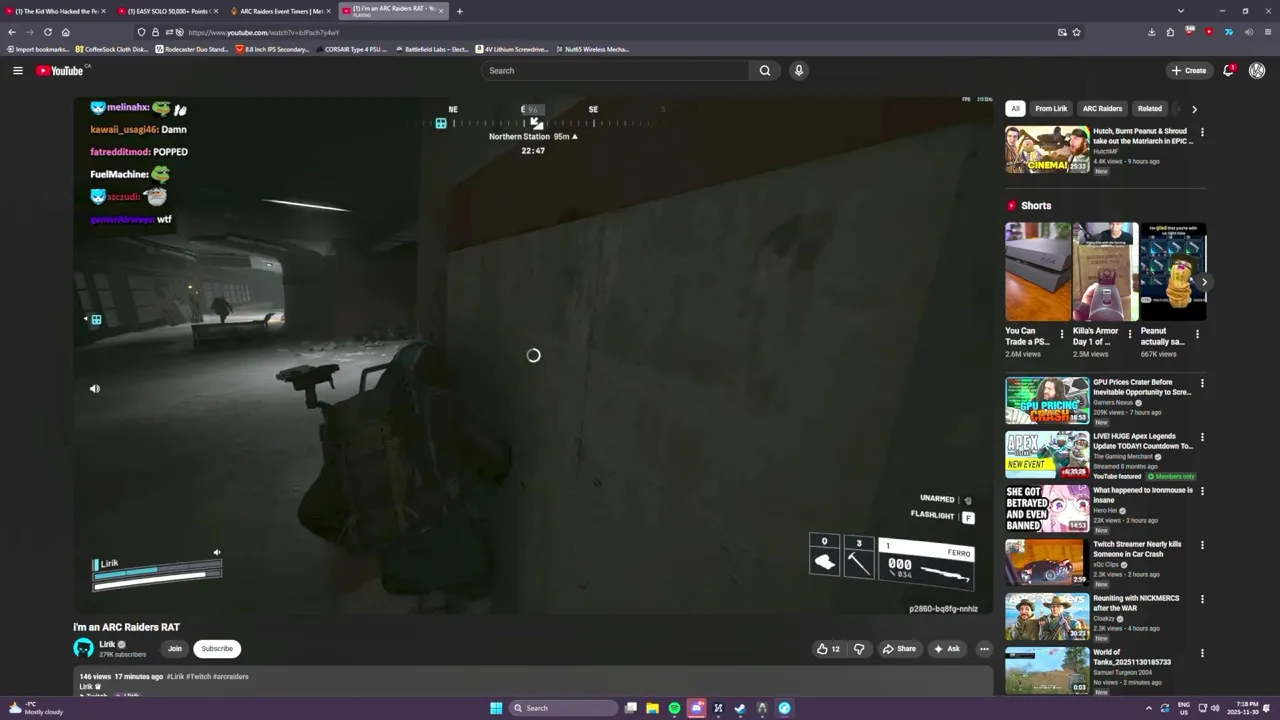Dislike this video
This screenshot has height=720, width=1280.
(x=859, y=649)
